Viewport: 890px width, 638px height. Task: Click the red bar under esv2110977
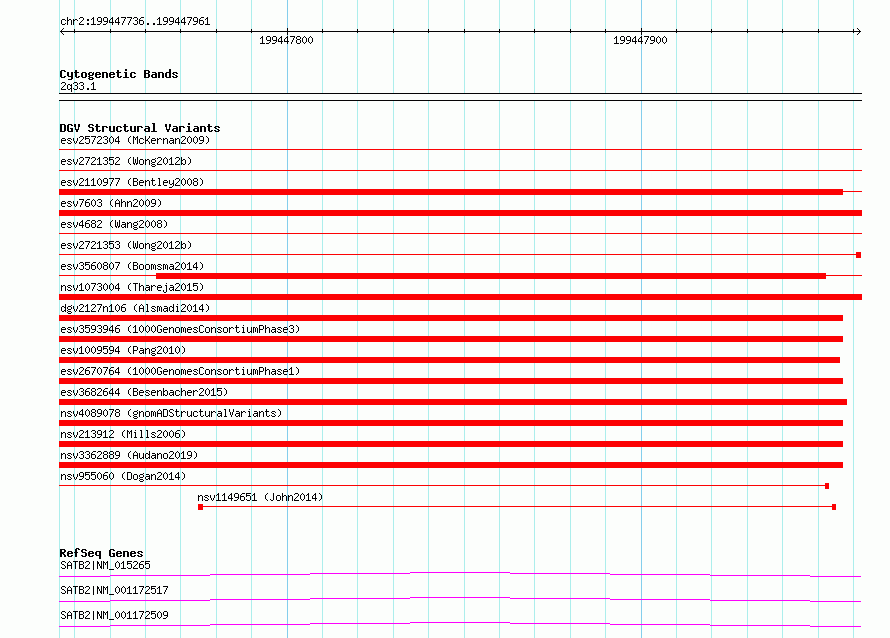coord(451,192)
